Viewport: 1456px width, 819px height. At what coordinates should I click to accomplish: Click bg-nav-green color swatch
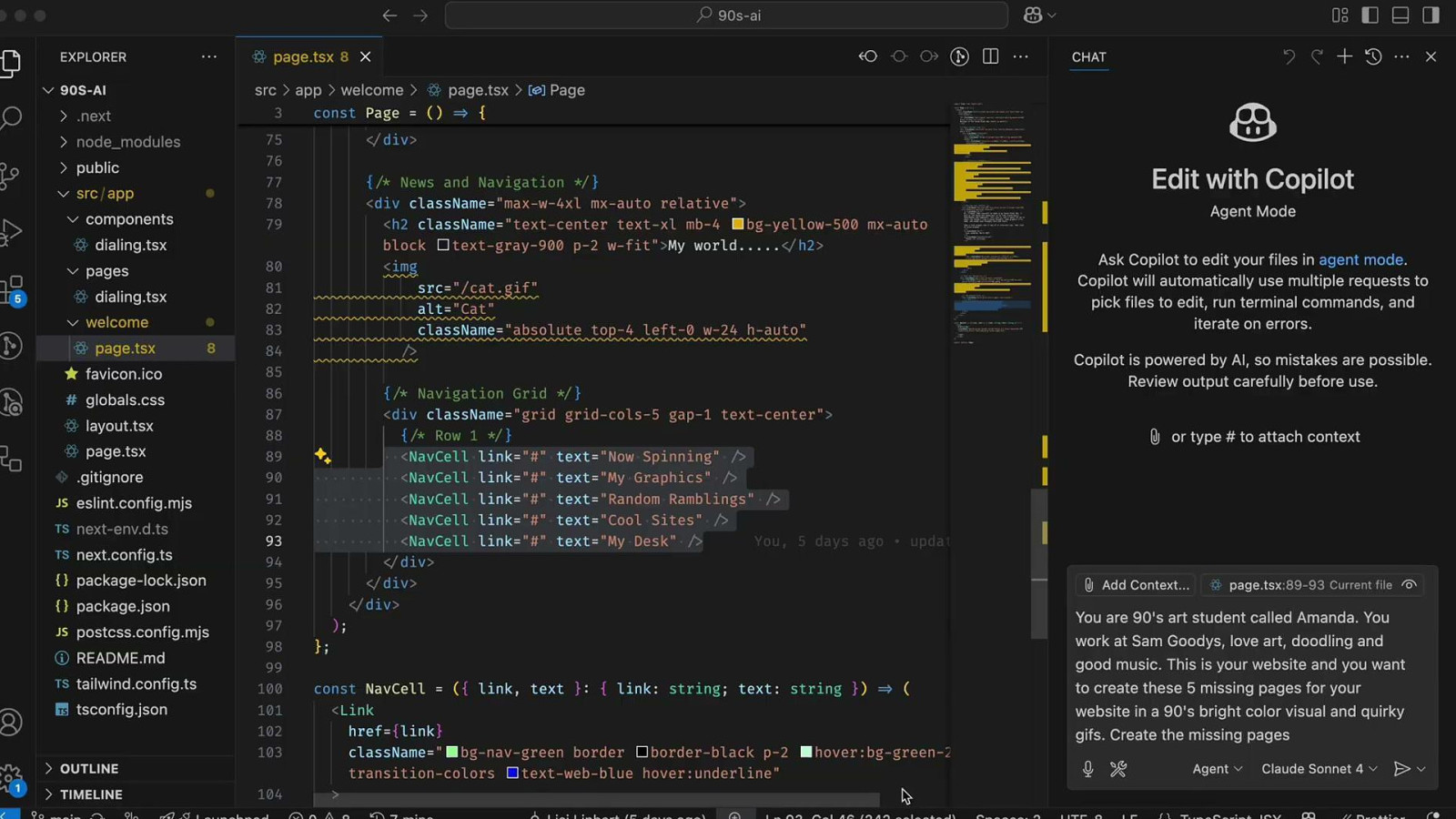pyautogui.click(x=451, y=752)
